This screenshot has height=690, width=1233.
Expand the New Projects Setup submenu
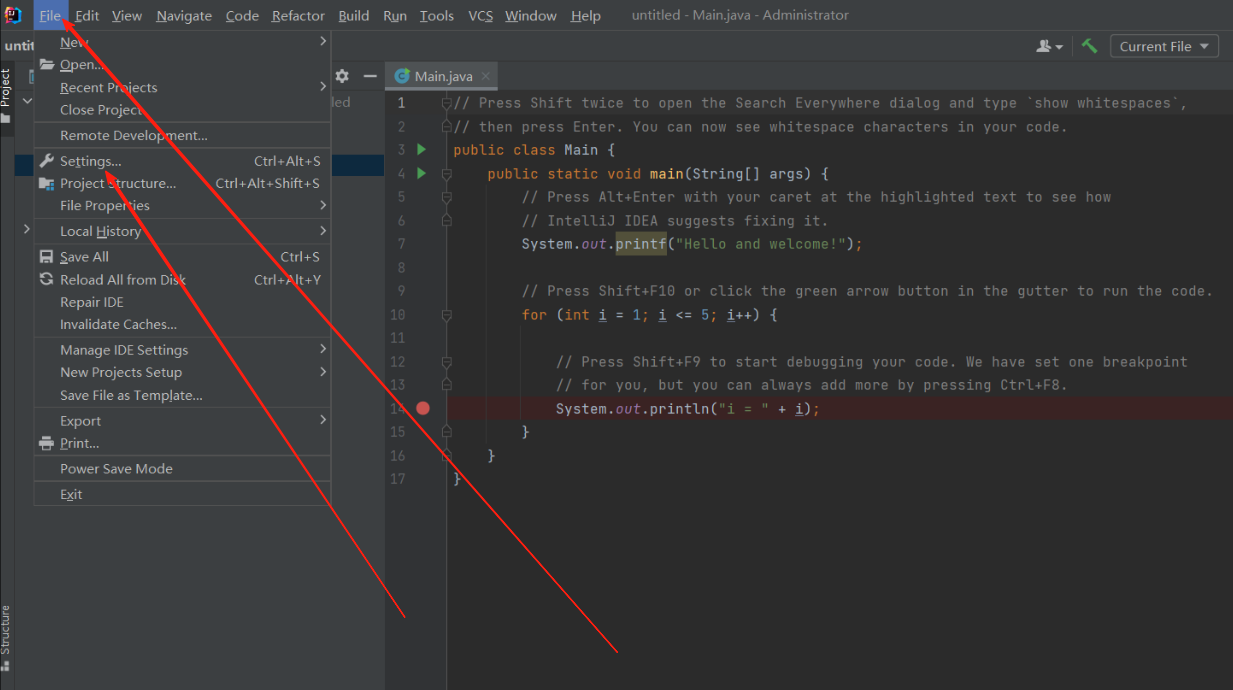pyautogui.click(x=182, y=372)
